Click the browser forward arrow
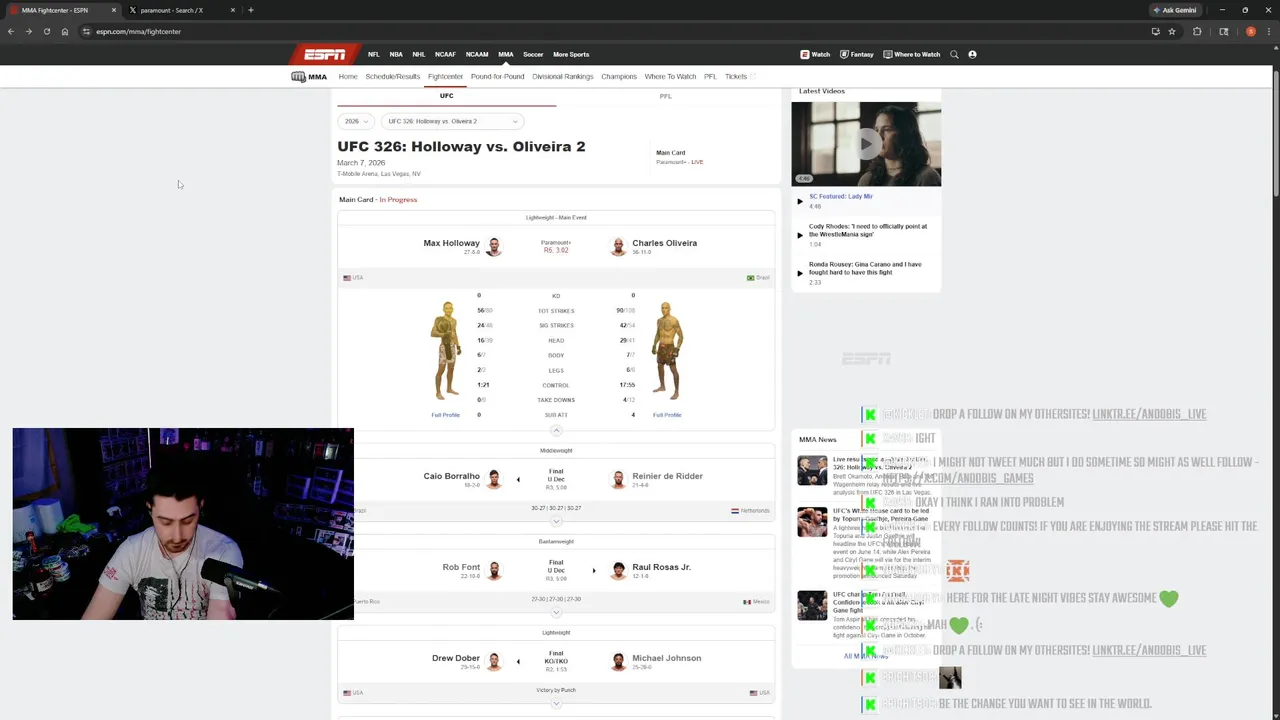The width and height of the screenshot is (1280, 720). click(29, 31)
